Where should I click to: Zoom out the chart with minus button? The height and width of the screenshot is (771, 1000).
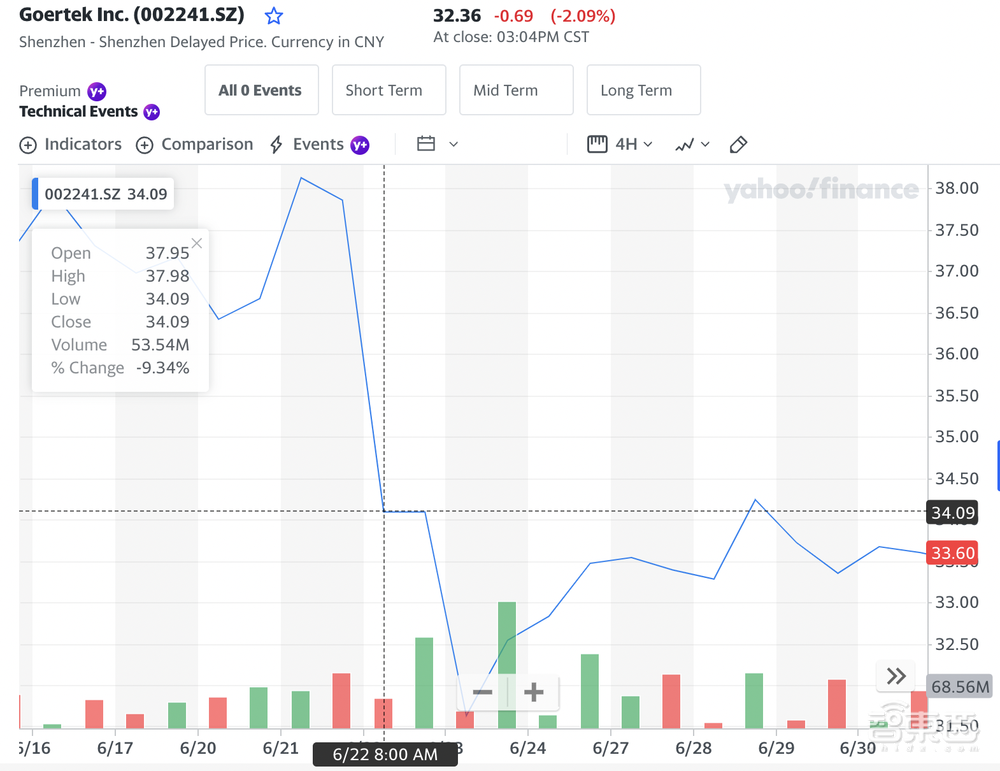483,692
